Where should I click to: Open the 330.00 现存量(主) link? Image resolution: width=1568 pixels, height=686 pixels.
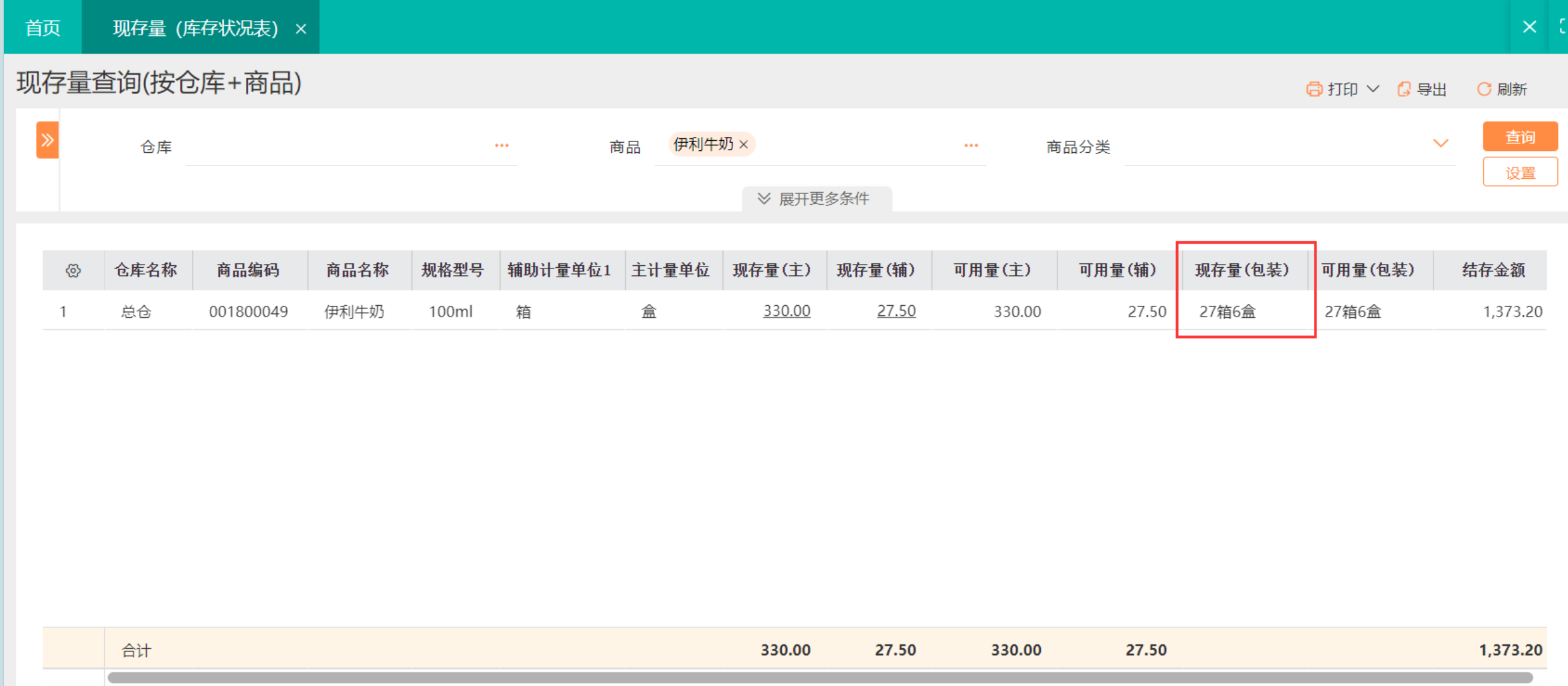[786, 311]
